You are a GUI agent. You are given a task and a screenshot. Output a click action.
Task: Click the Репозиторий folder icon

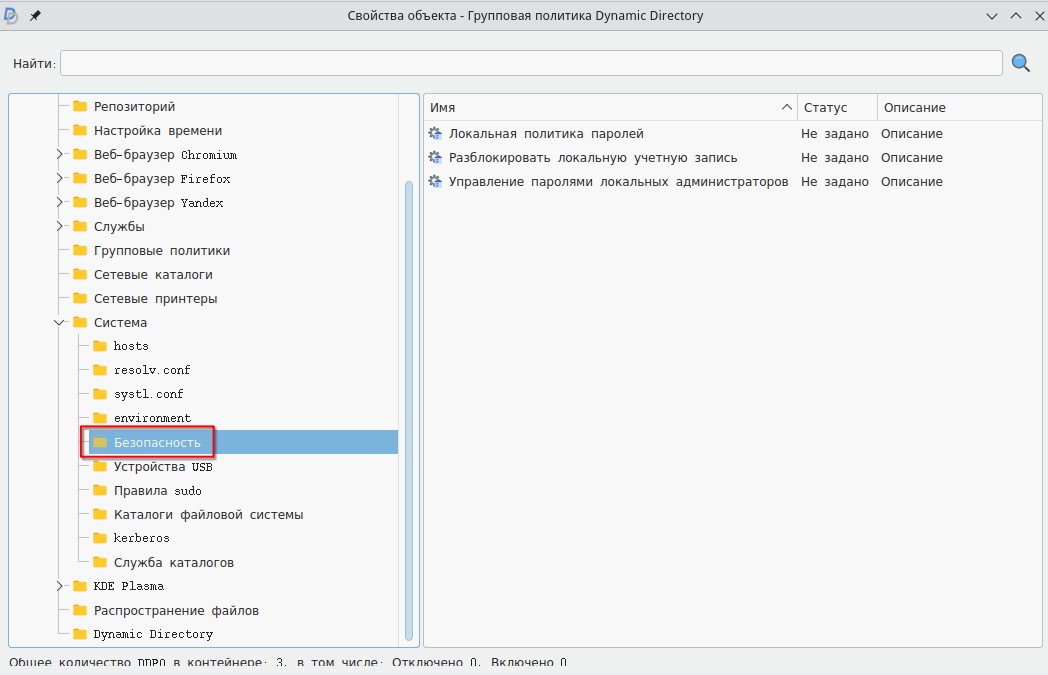coord(80,107)
